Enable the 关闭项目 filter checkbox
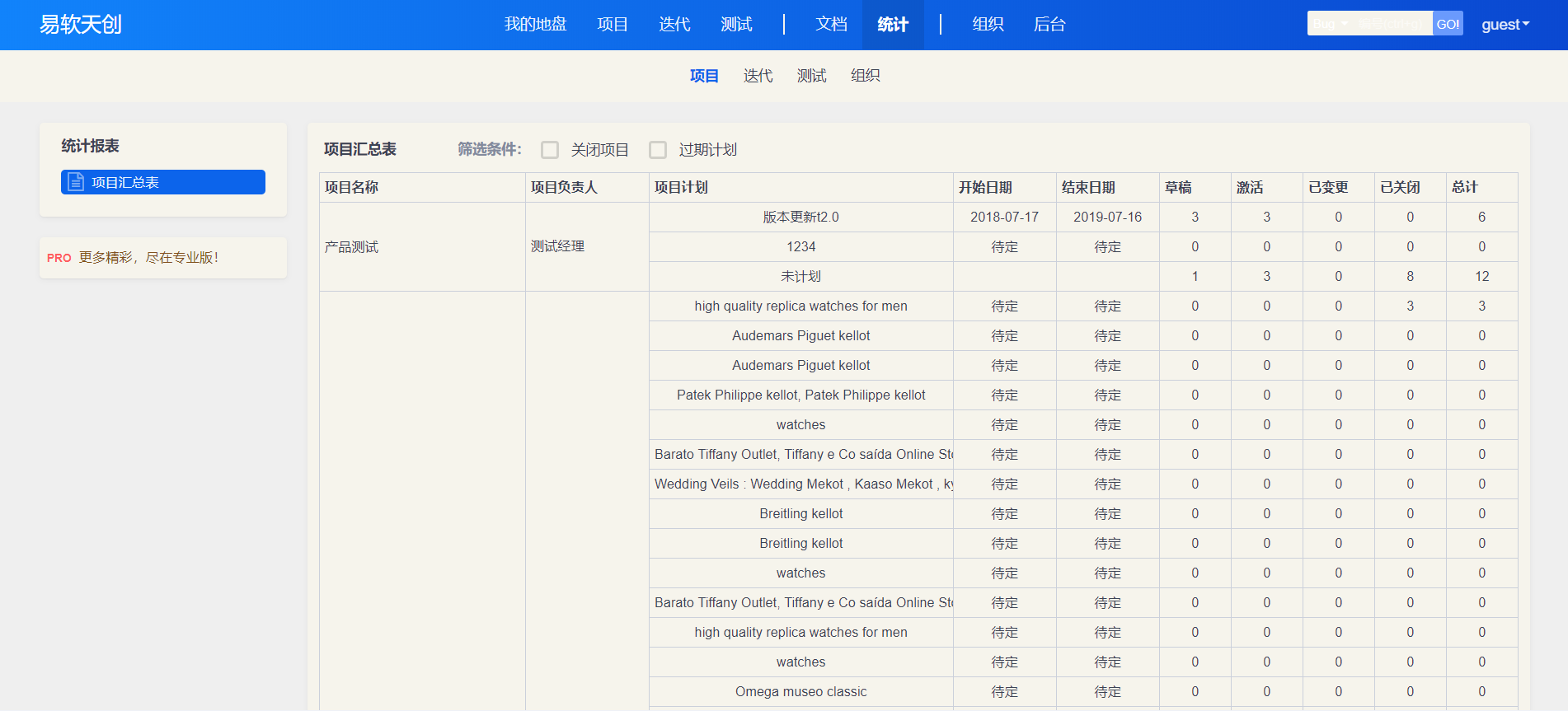Screen dimensions: 1568x711 [550, 150]
